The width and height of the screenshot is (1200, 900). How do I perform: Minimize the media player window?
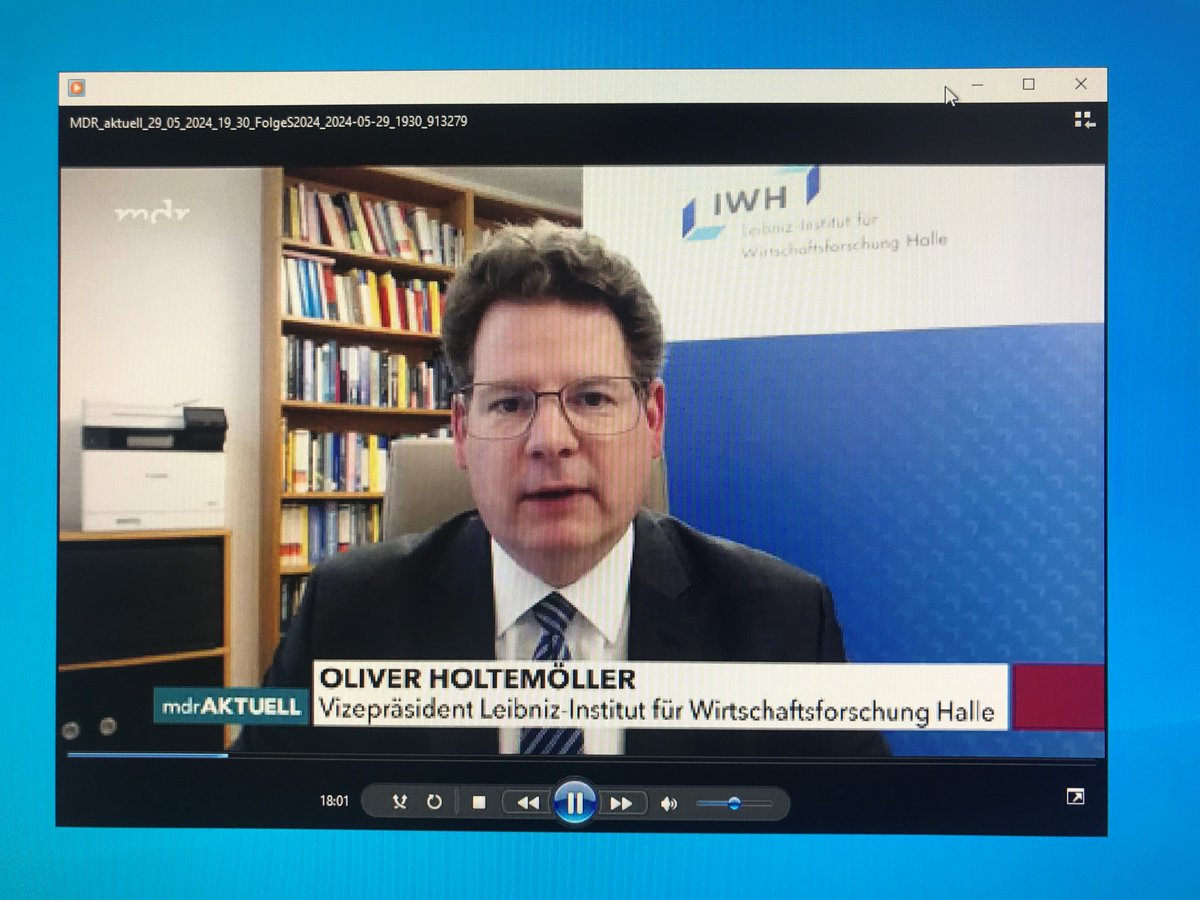(x=977, y=85)
